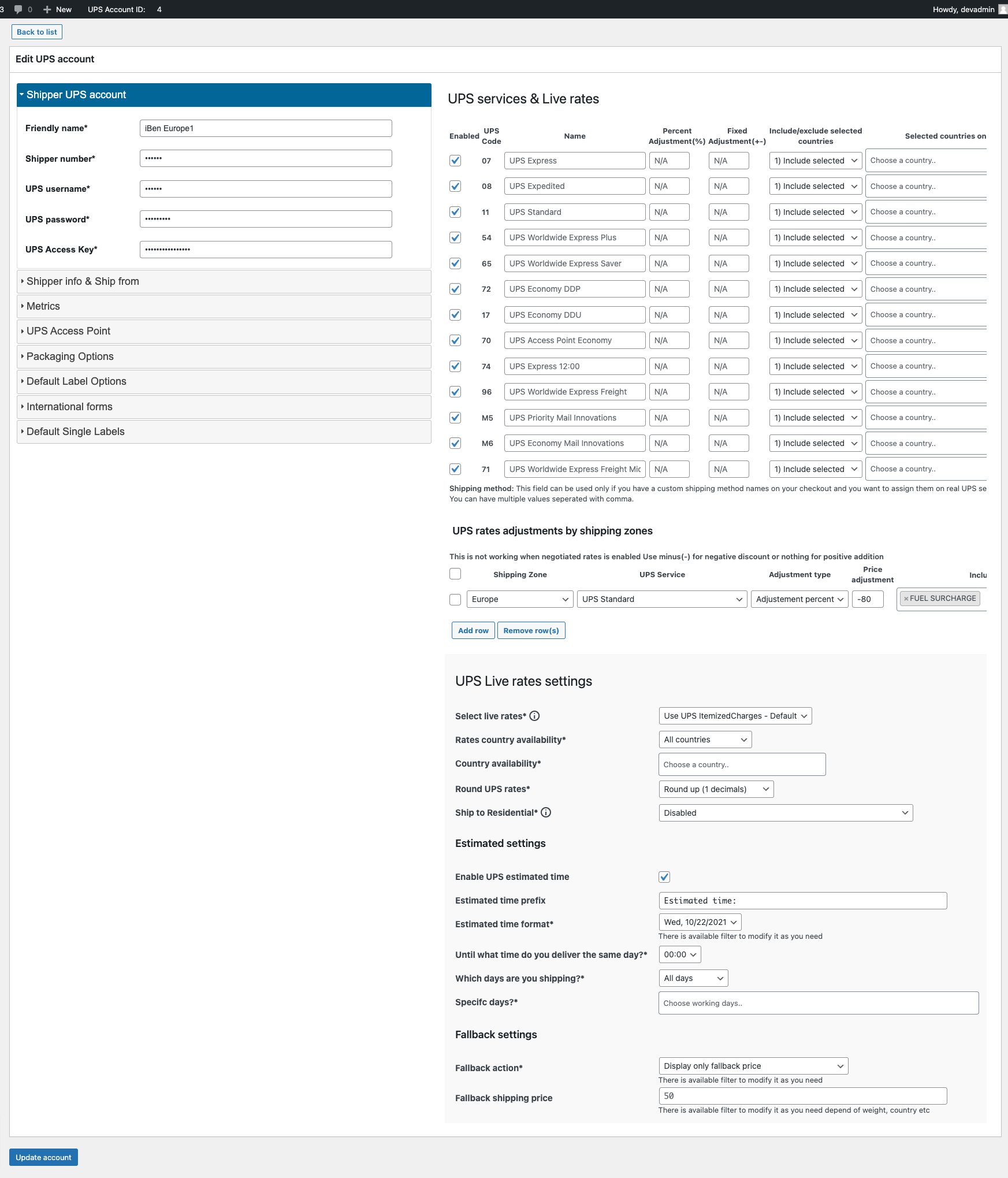Toggle Enable UPS estimated time checkbox

(x=664, y=877)
